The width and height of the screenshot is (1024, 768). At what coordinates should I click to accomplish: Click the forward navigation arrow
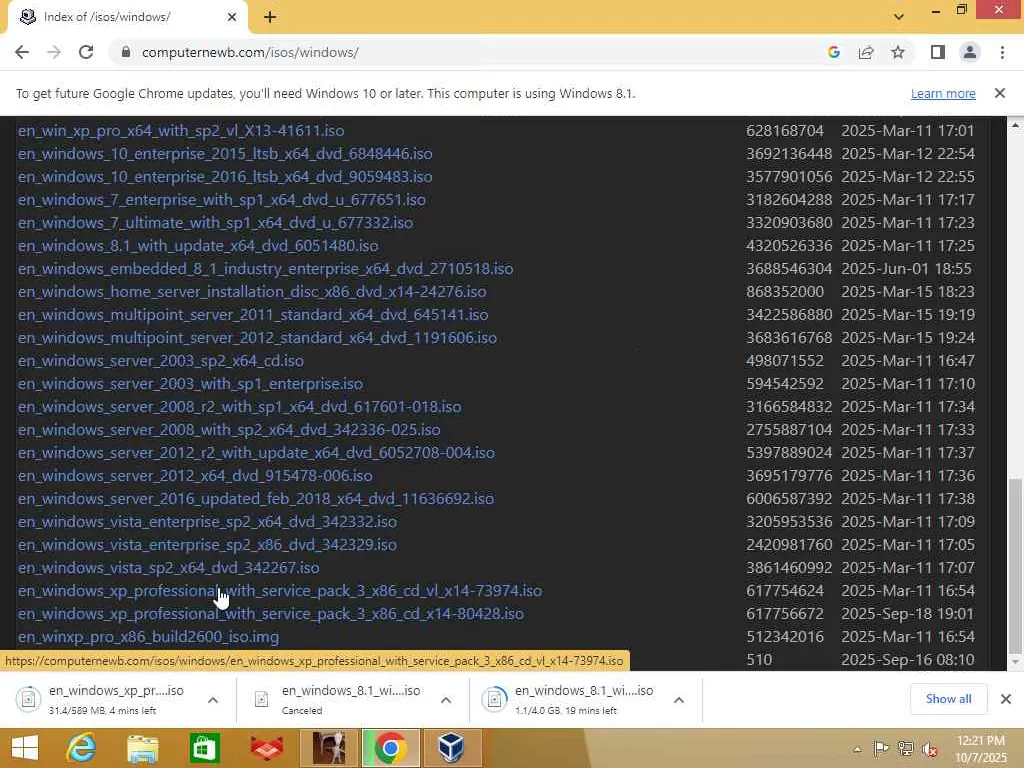[x=54, y=52]
